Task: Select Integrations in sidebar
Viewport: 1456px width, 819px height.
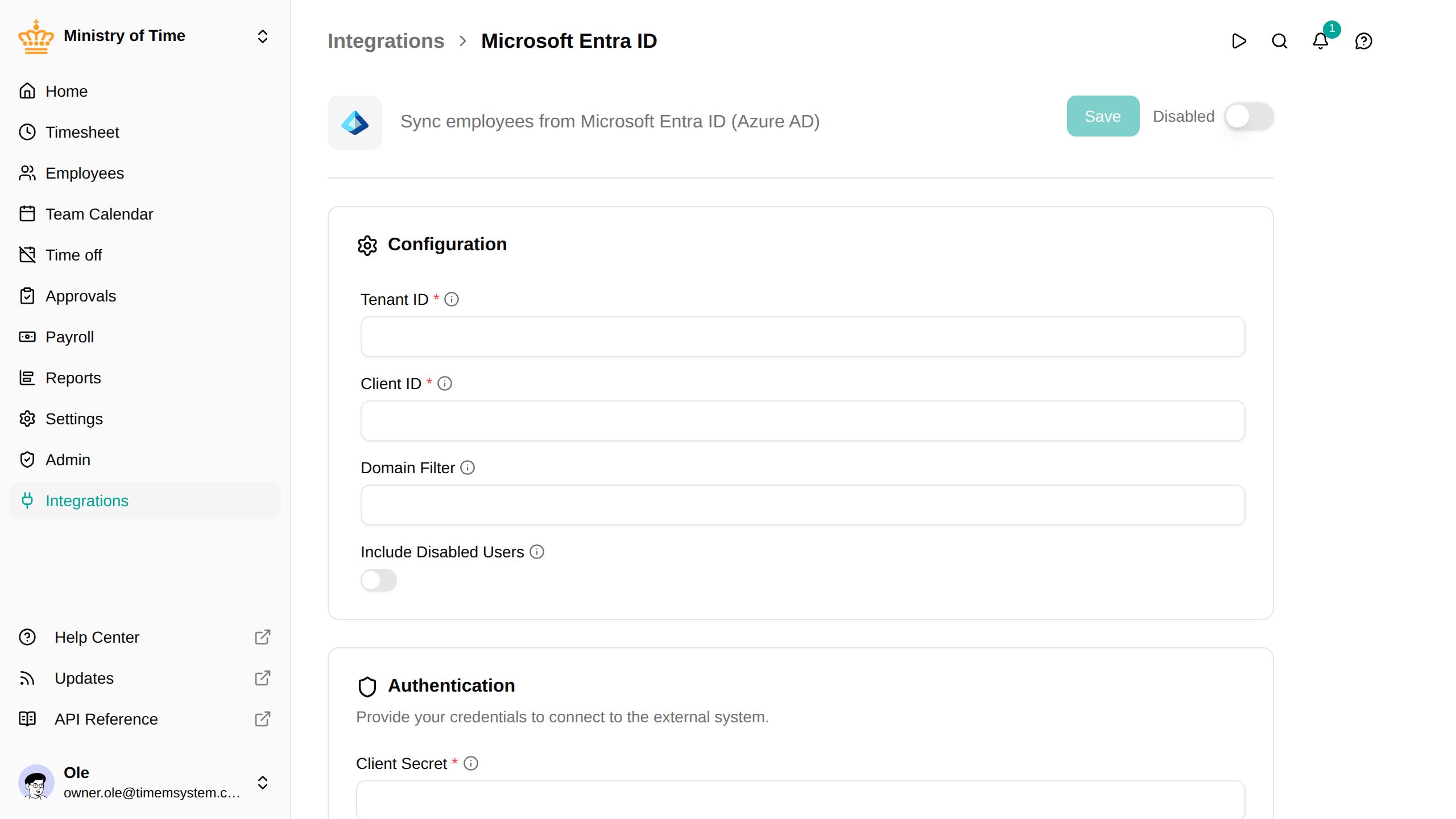Action: (x=145, y=500)
